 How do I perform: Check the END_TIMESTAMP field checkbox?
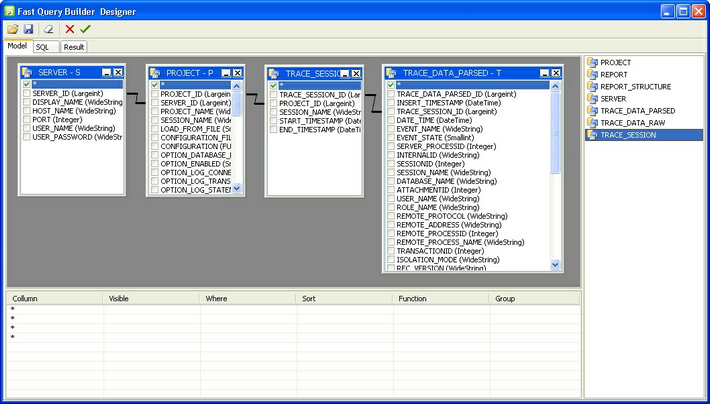(273, 130)
